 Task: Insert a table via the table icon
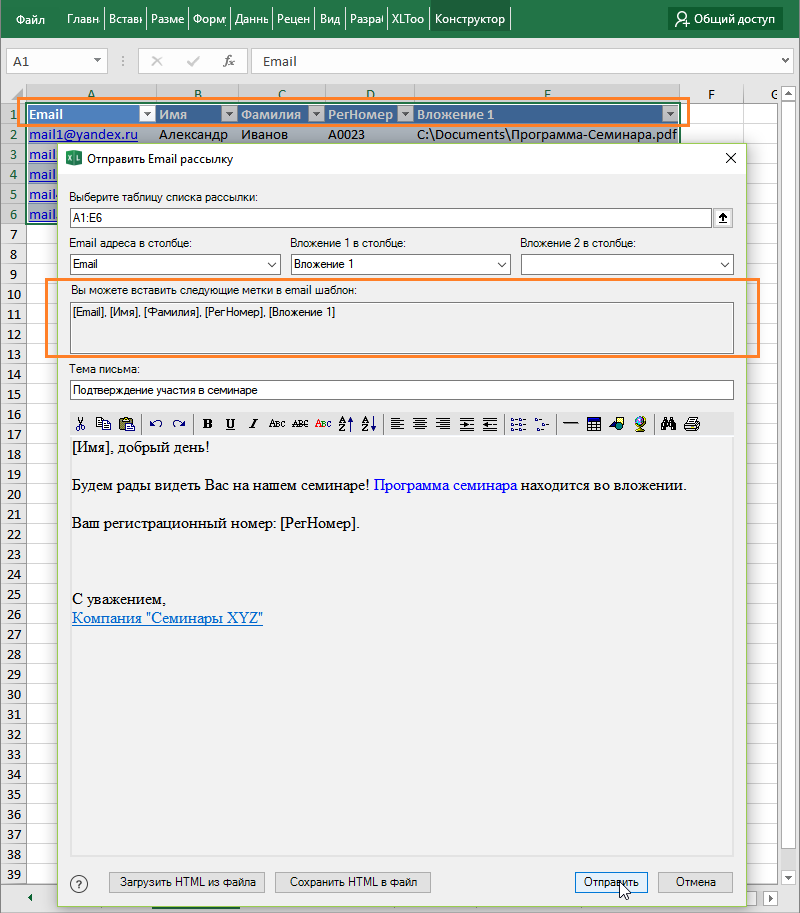(x=593, y=424)
